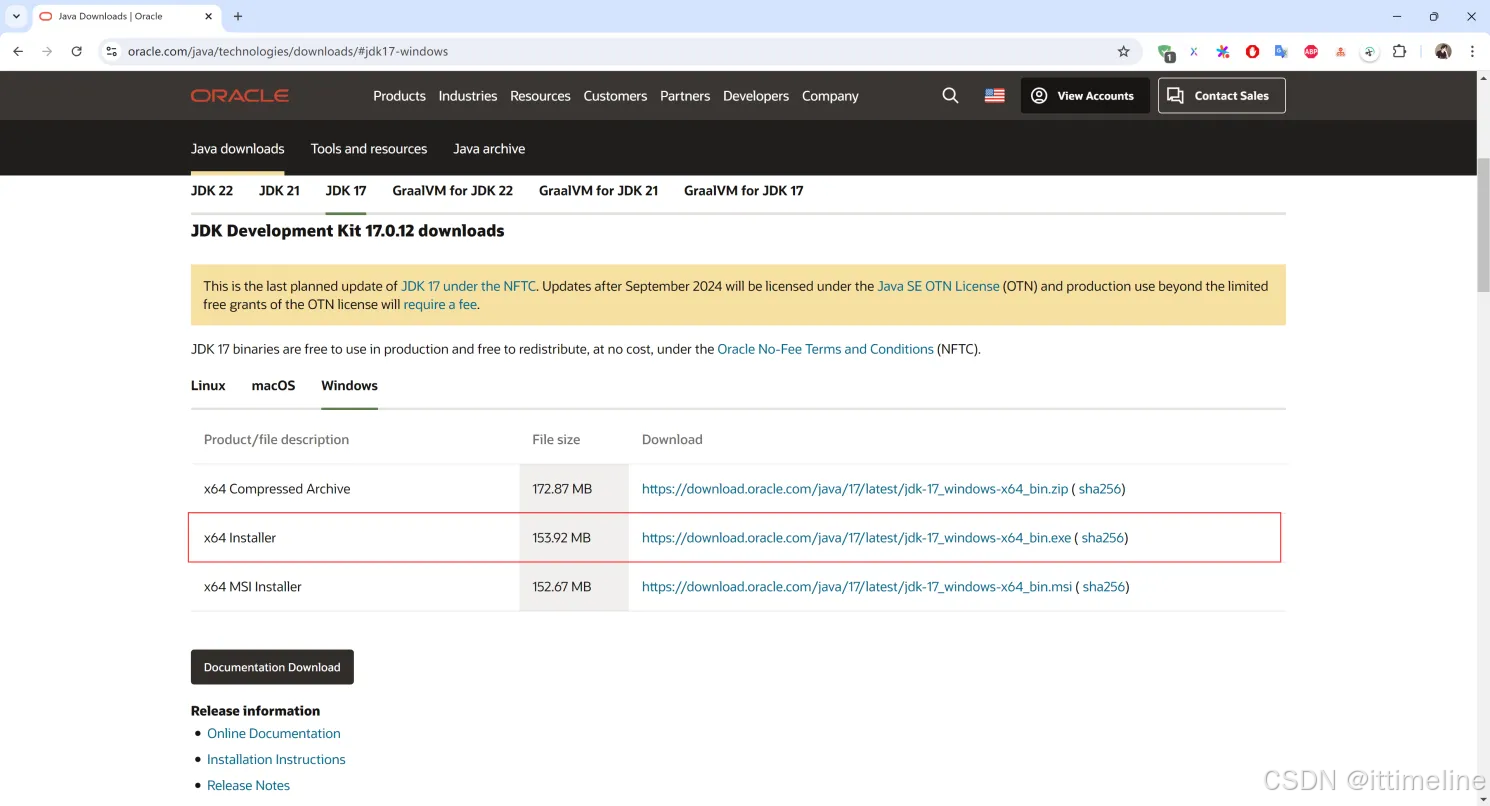Click Contact Sales button
1490x806 pixels.
pos(1222,96)
